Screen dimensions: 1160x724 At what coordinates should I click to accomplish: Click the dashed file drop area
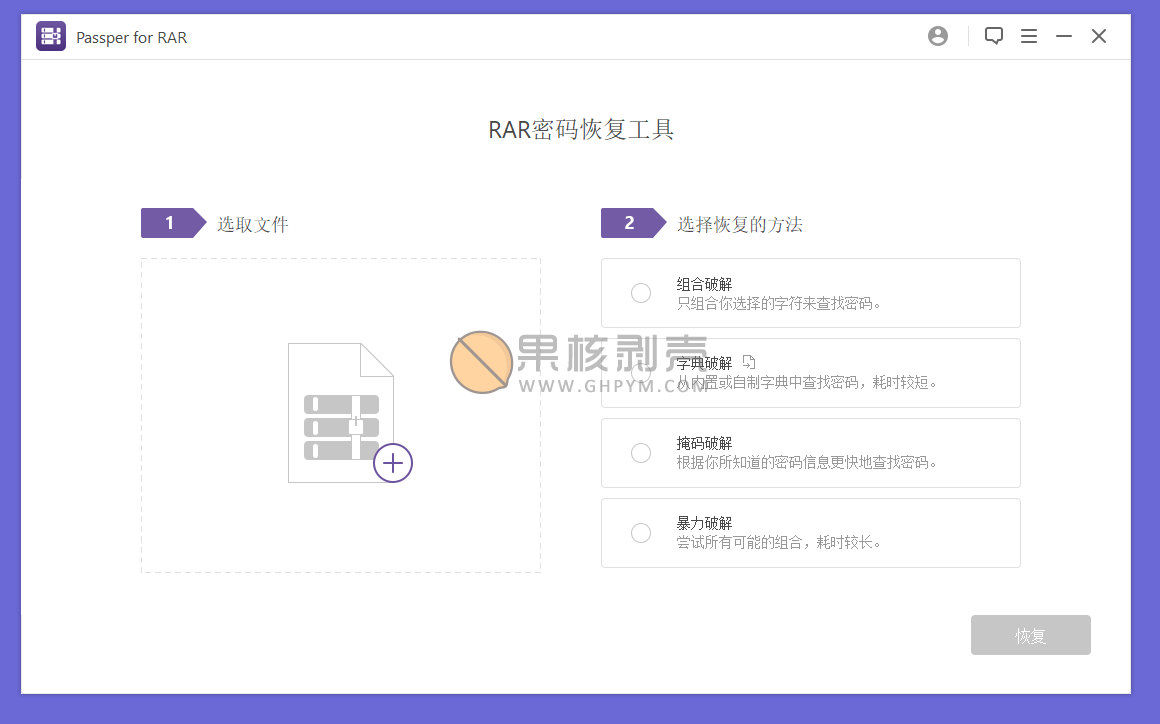(341, 415)
